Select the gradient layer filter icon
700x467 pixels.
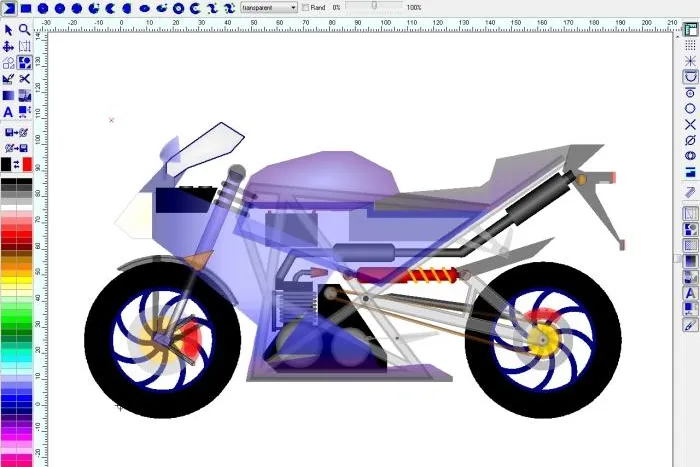690,261
